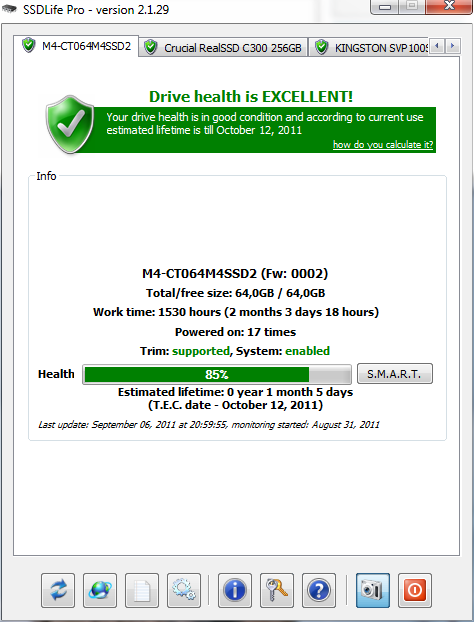Take a screenshot with the camera icon
474x622 pixels.
pos(373,590)
